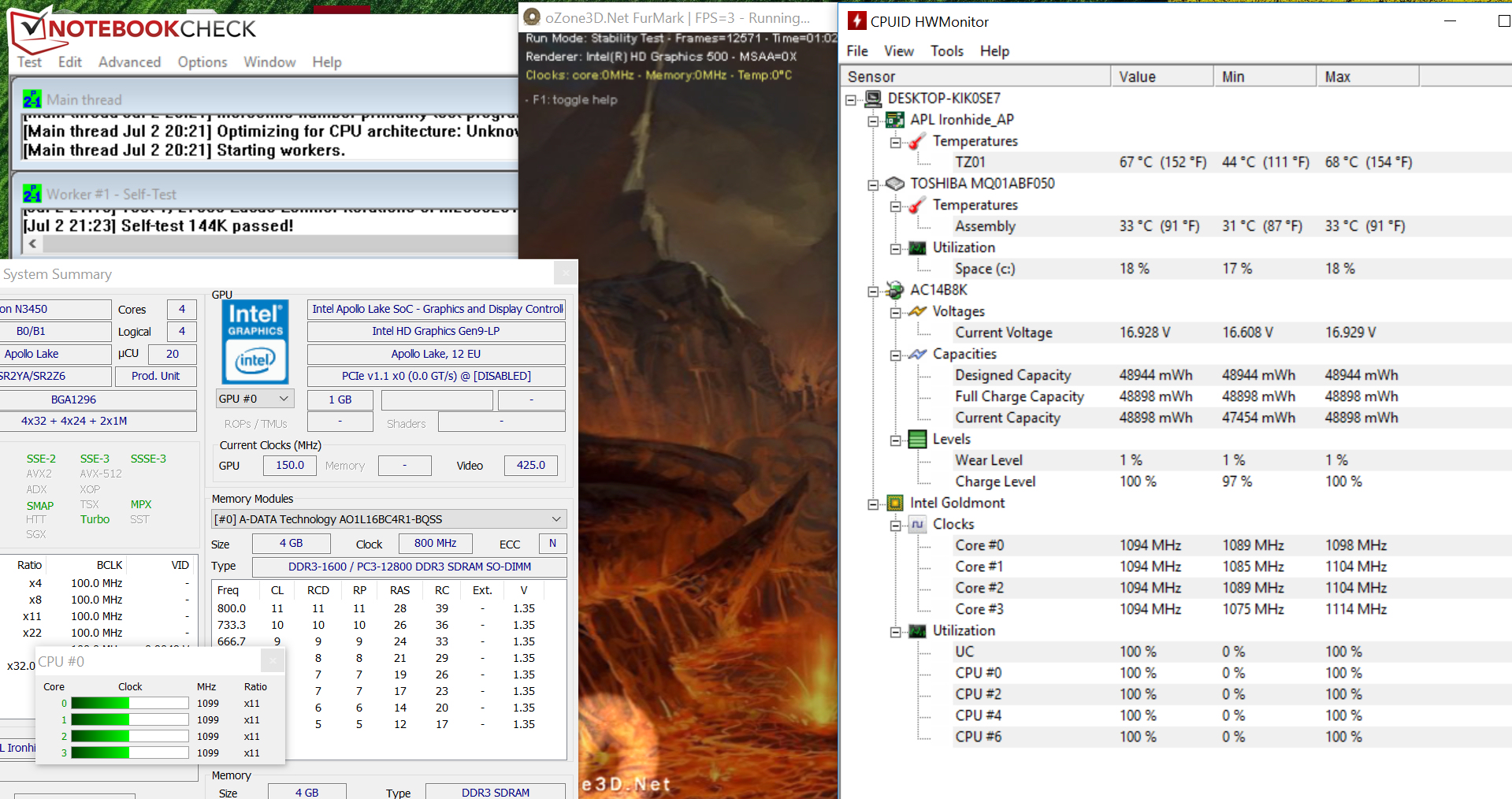Collapse the APL Ironhide_AP node
The height and width of the screenshot is (799, 1512).
tap(873, 121)
